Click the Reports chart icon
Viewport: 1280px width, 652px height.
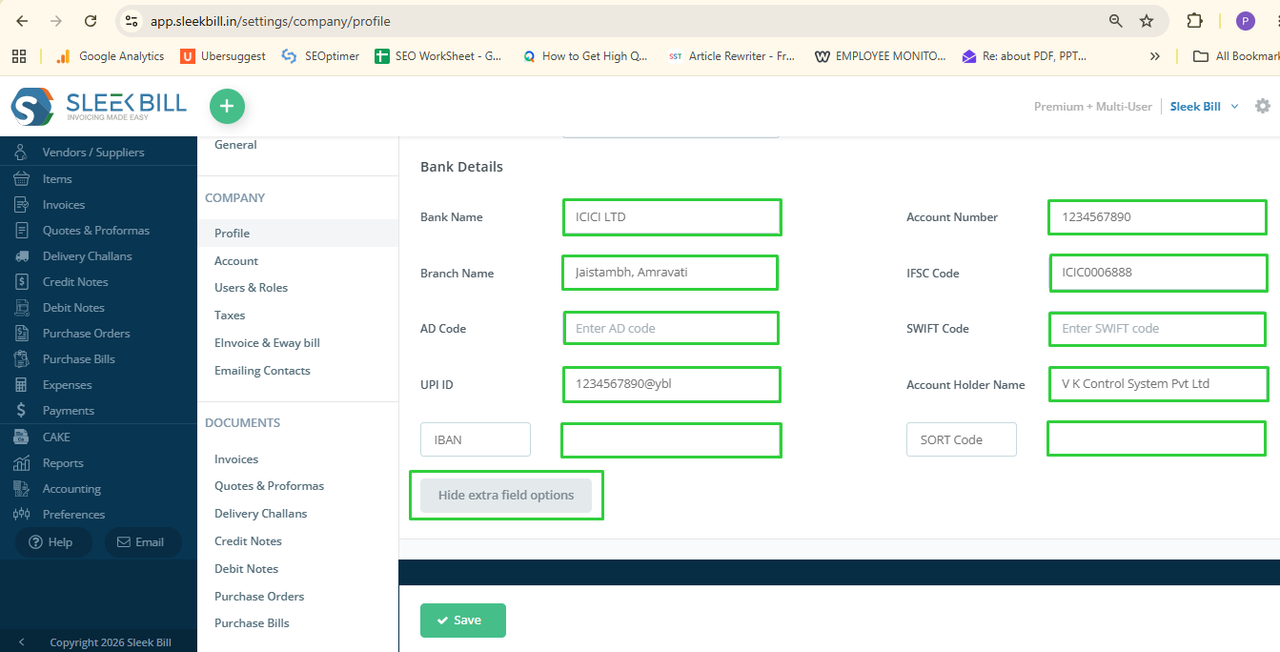point(21,463)
